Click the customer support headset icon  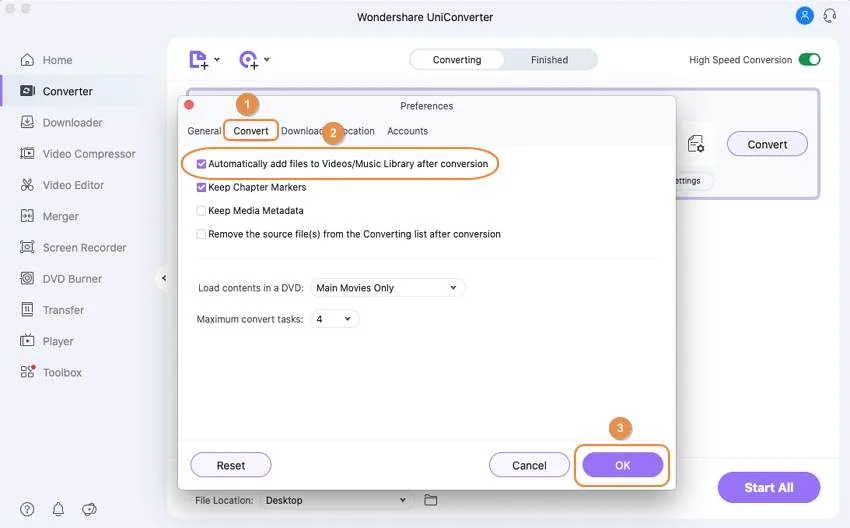point(829,15)
